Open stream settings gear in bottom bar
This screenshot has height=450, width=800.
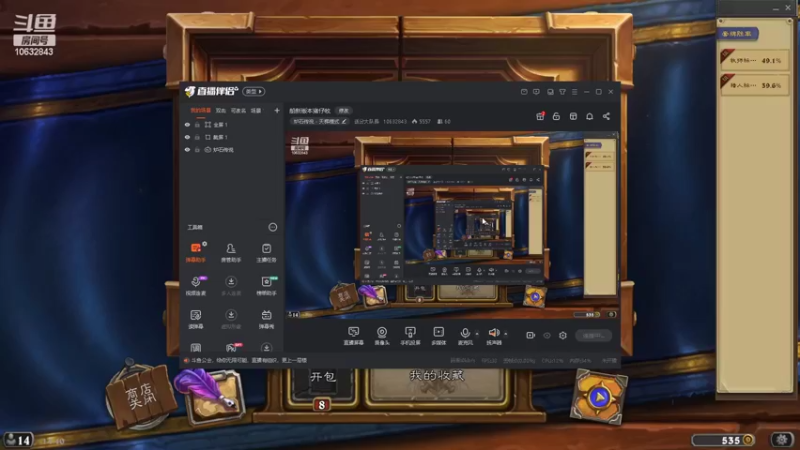click(x=563, y=335)
